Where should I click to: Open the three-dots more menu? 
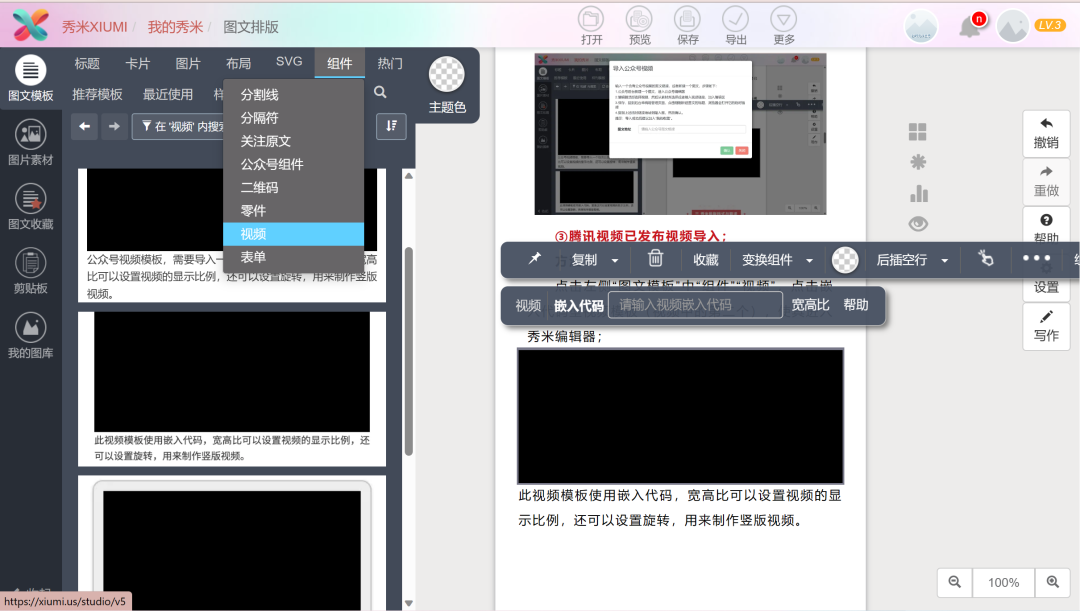click(x=1037, y=258)
